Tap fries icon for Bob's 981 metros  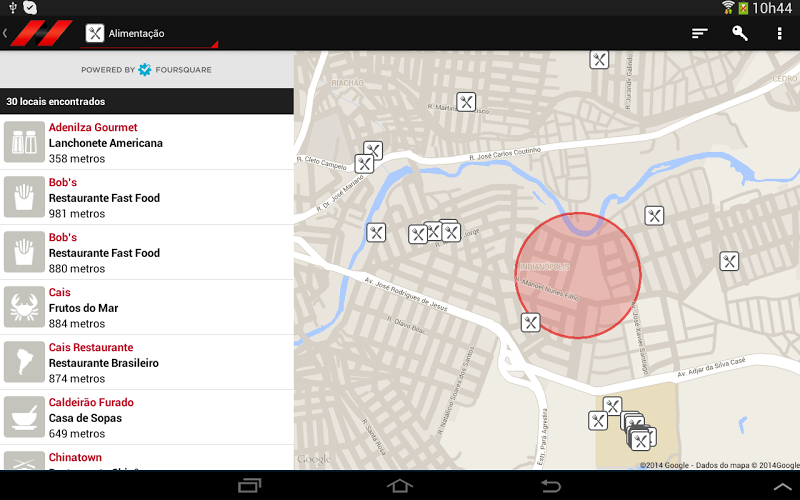click(x=24, y=197)
